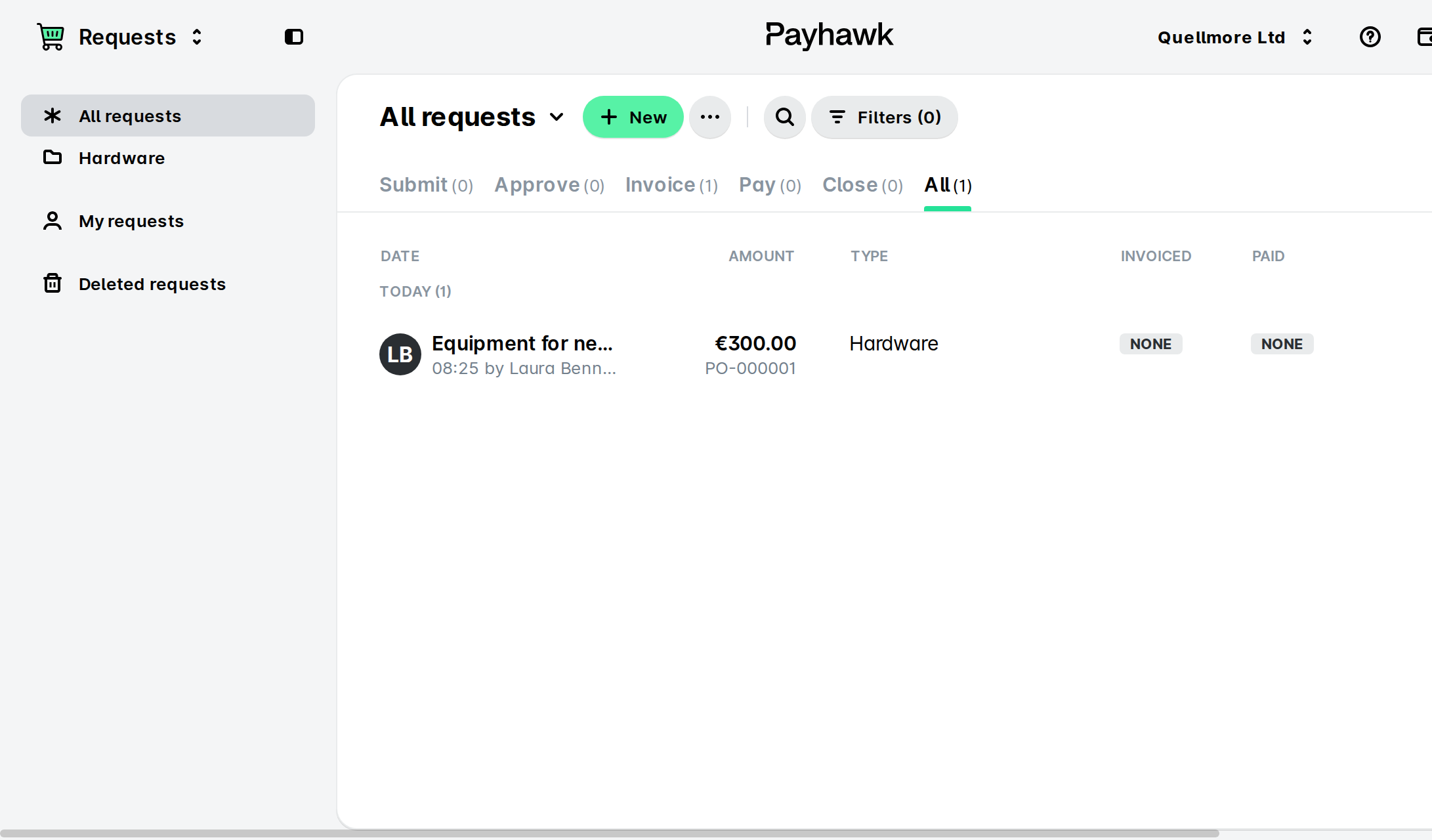Click the NONE badge under Paid

point(1282,344)
